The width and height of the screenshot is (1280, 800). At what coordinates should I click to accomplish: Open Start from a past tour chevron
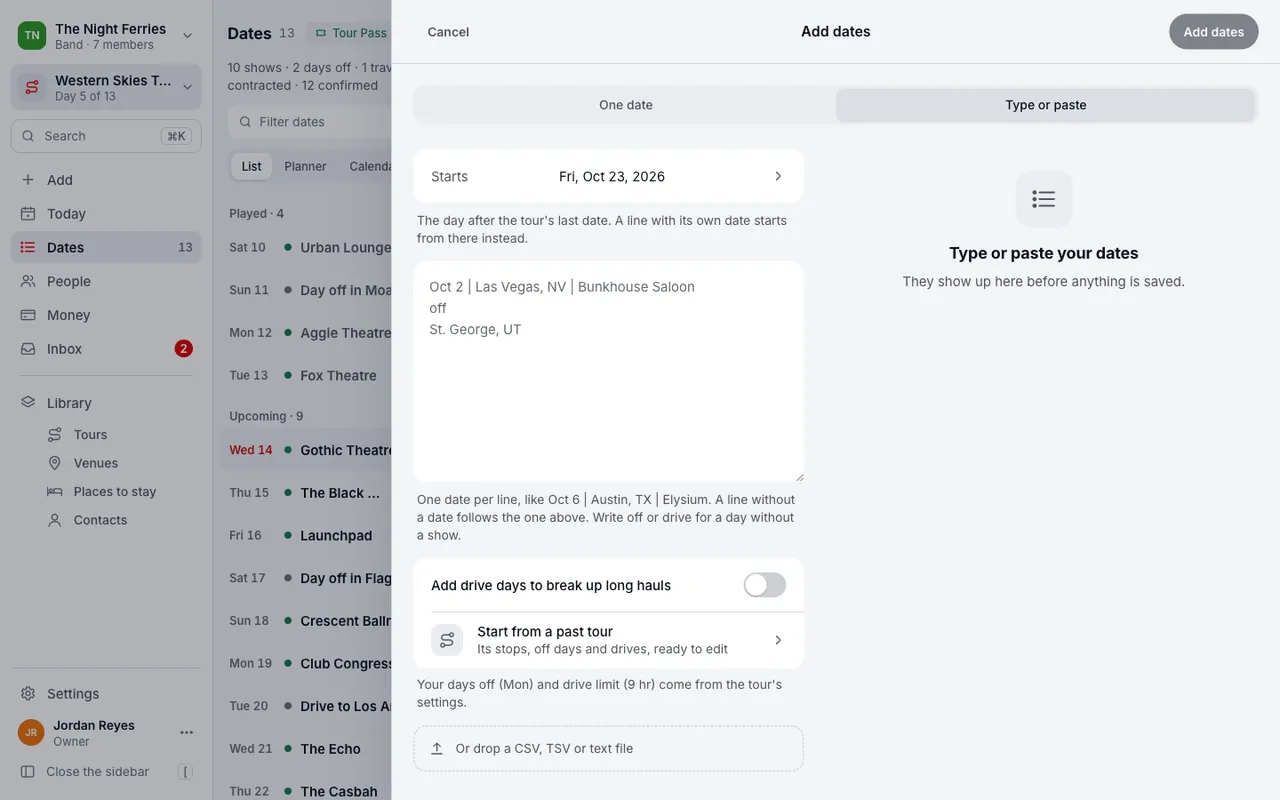coord(778,640)
